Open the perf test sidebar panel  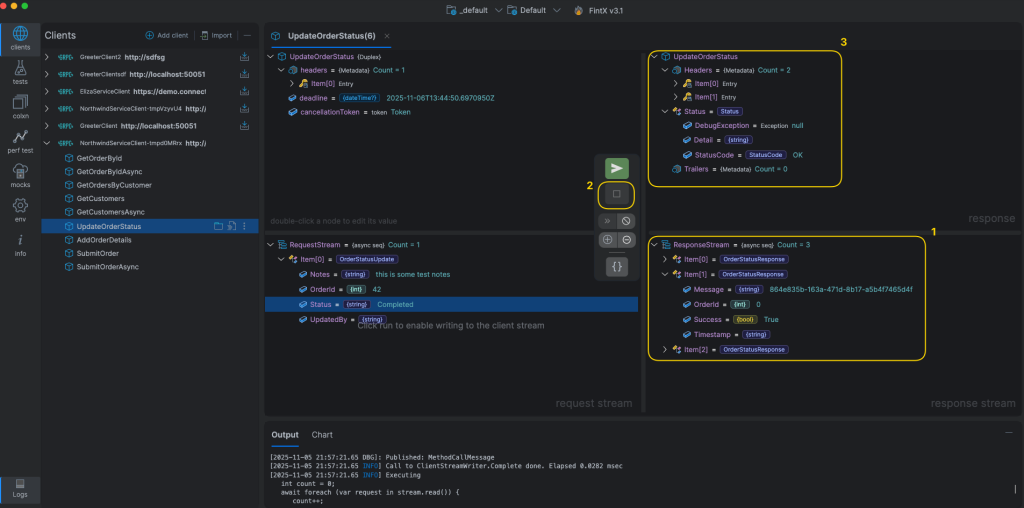coord(20,141)
